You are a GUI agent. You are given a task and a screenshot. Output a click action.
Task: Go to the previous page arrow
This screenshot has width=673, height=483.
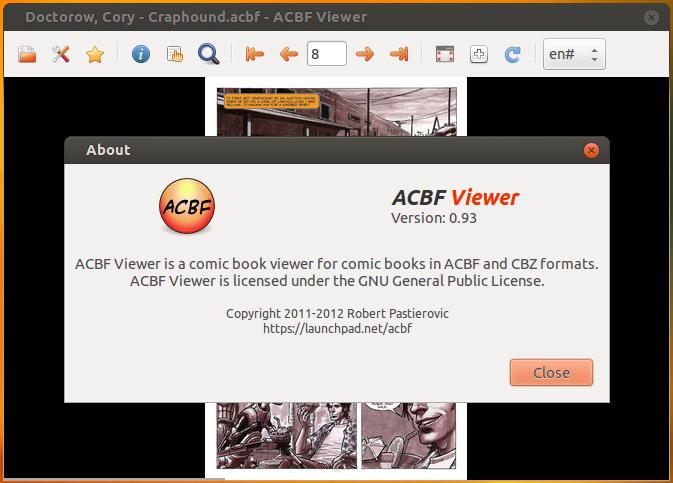[289, 55]
